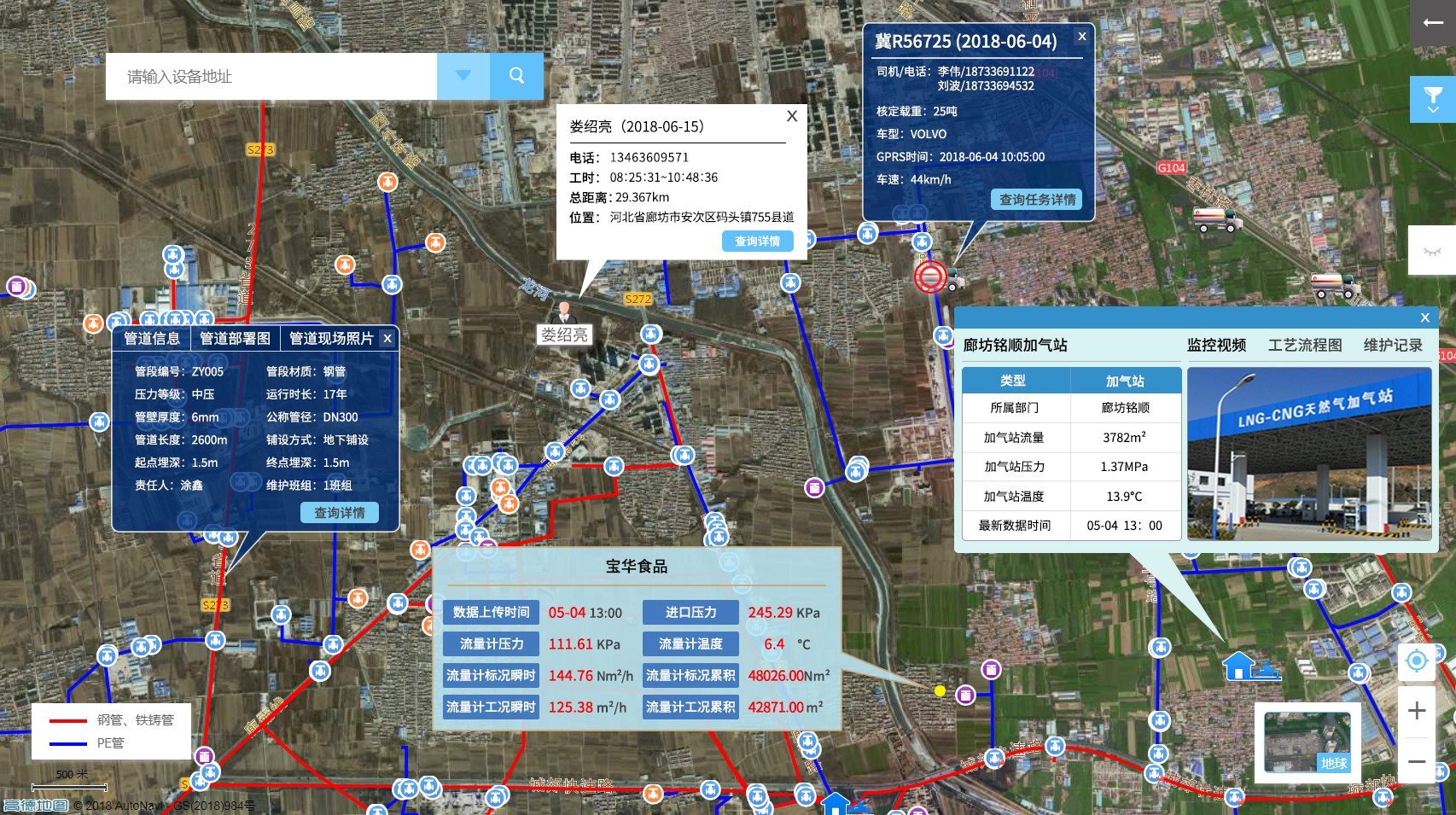Click the locate-me crosshair icon
1456x815 pixels.
[1417, 661]
